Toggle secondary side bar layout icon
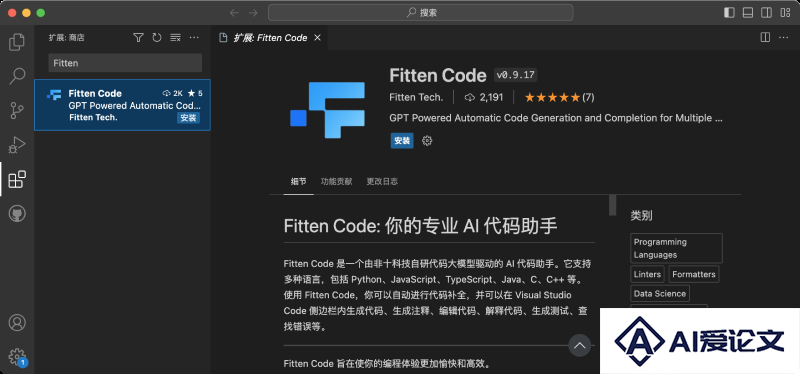800x374 pixels. 766,13
